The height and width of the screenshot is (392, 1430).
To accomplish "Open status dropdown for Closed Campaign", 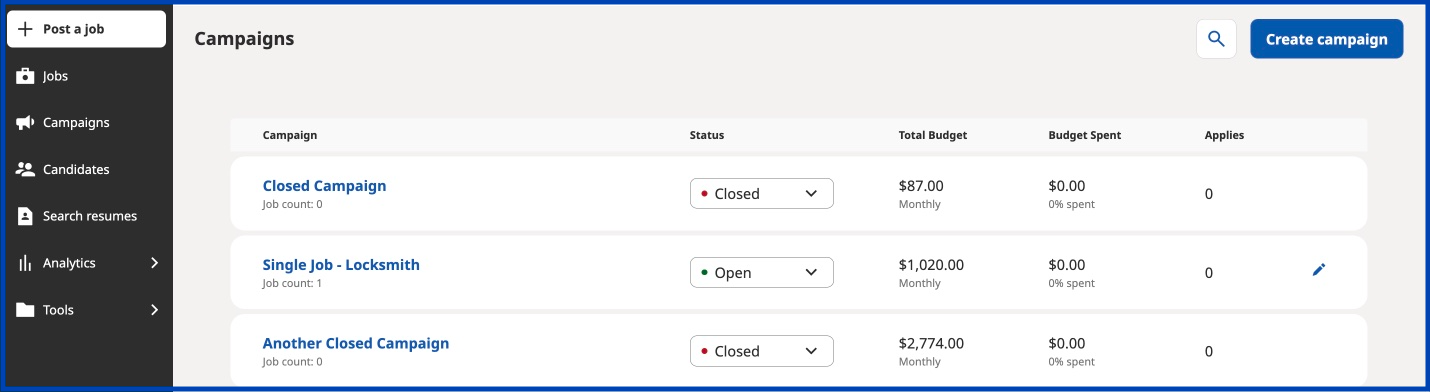I will [762, 194].
